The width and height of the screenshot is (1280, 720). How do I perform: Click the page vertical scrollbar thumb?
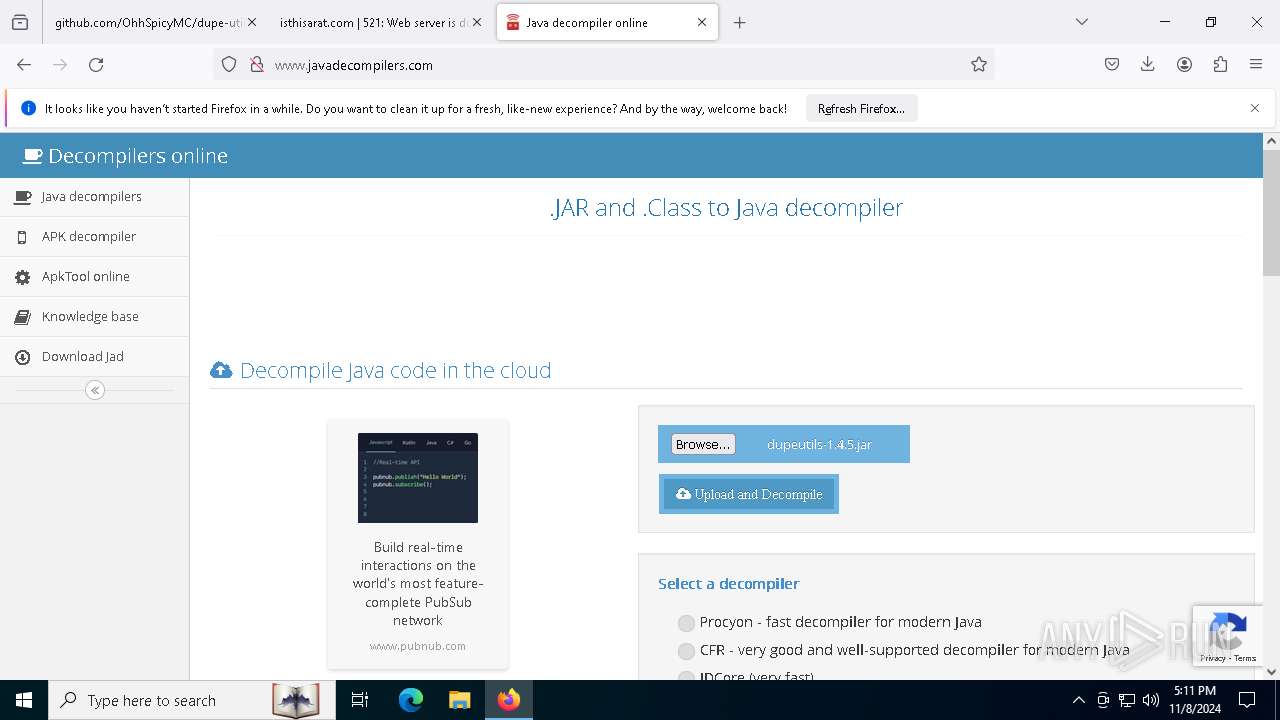1271,212
